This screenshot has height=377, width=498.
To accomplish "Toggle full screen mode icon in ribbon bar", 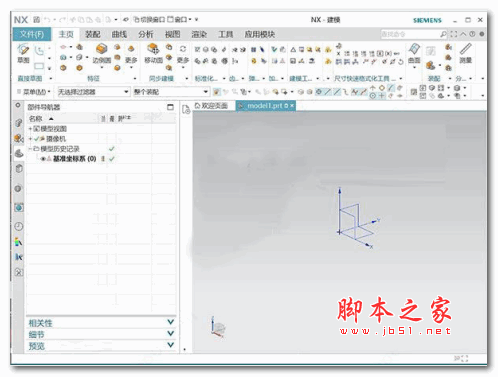I will pyautogui.click(x=454, y=34).
